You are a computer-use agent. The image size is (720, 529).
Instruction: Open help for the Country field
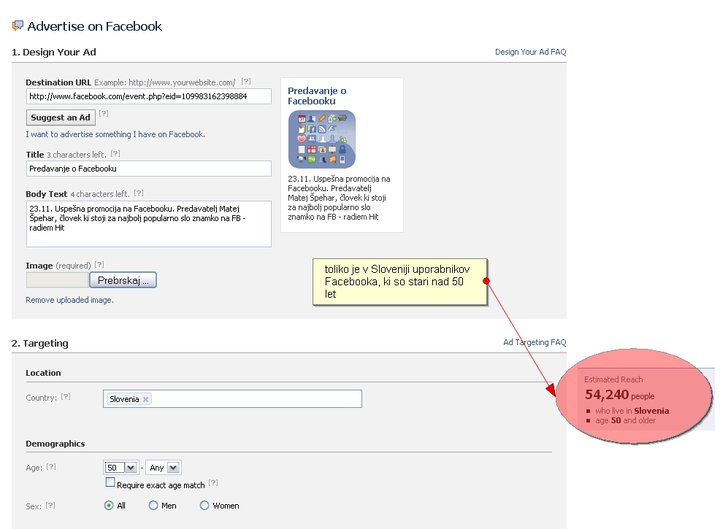66,397
